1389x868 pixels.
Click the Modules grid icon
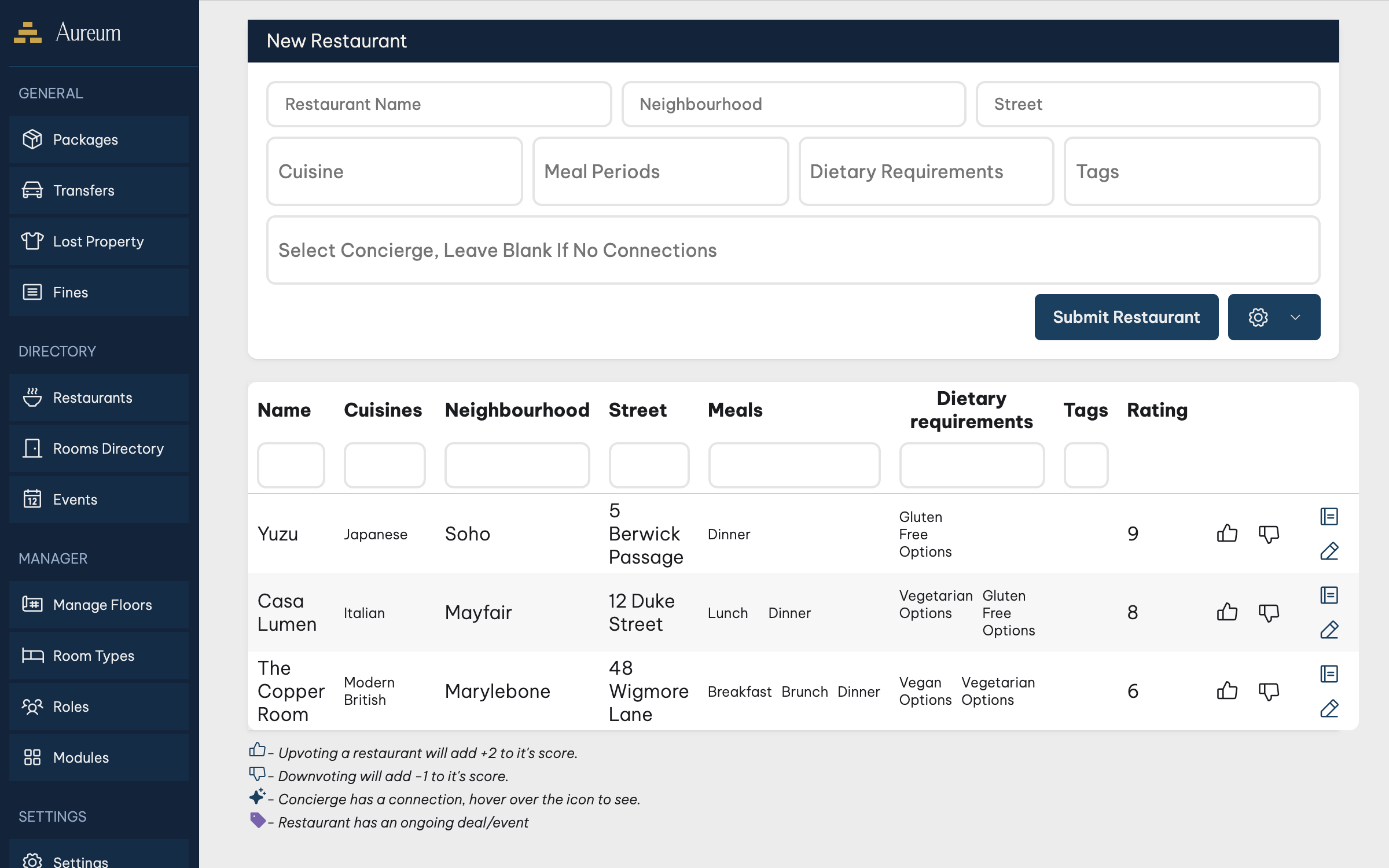click(32, 757)
